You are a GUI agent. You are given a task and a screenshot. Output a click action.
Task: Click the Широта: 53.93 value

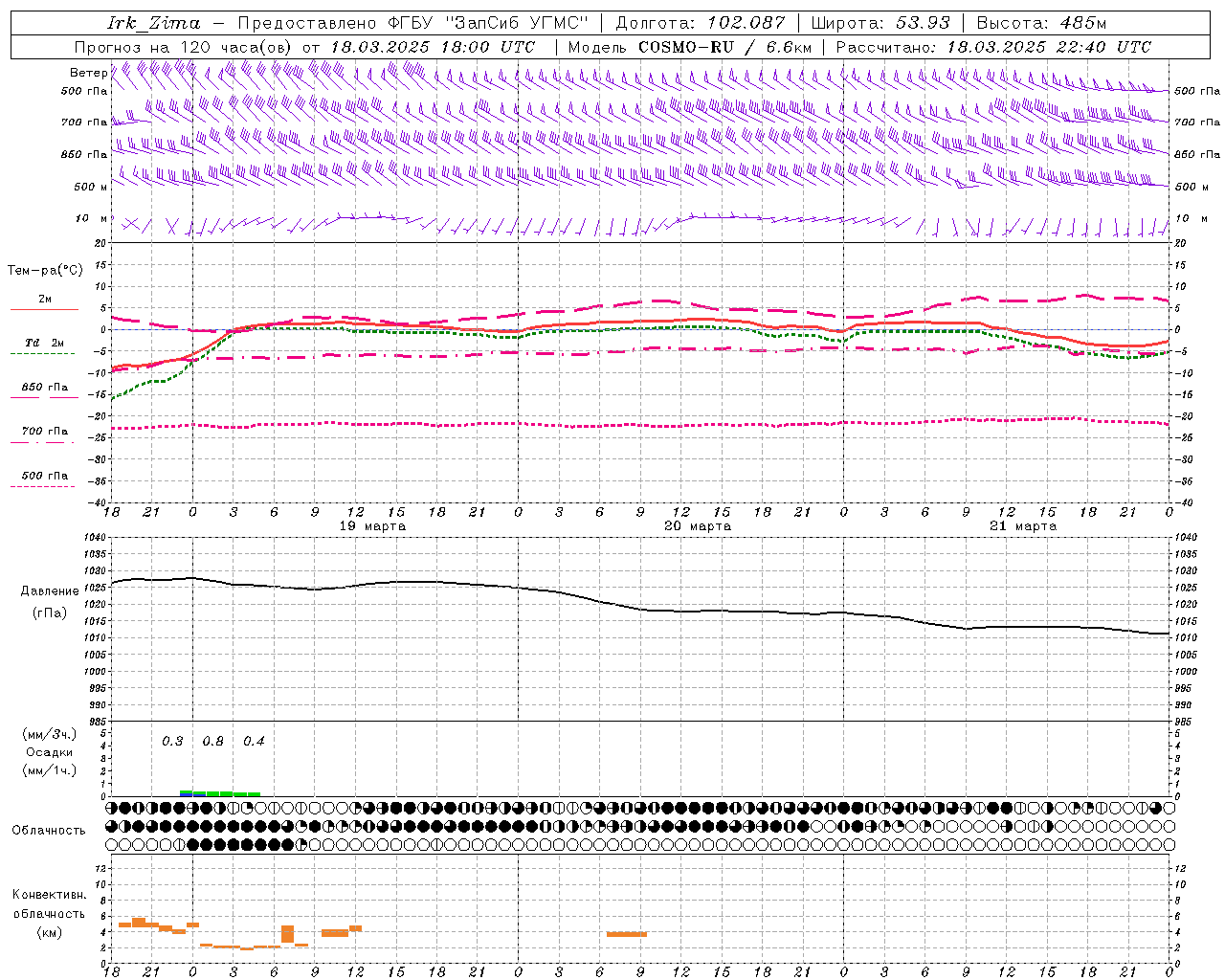(880, 23)
